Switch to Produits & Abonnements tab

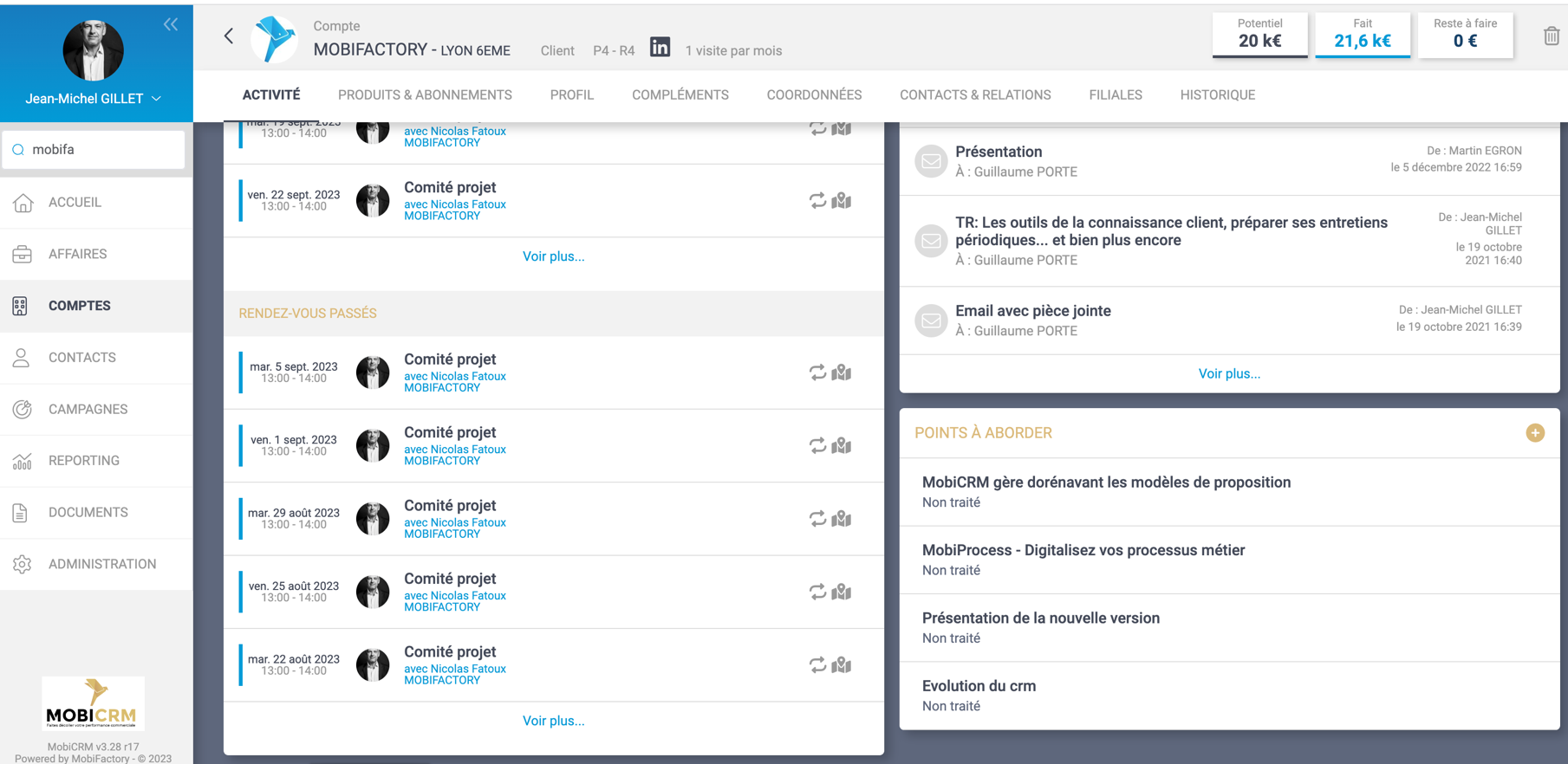425,95
